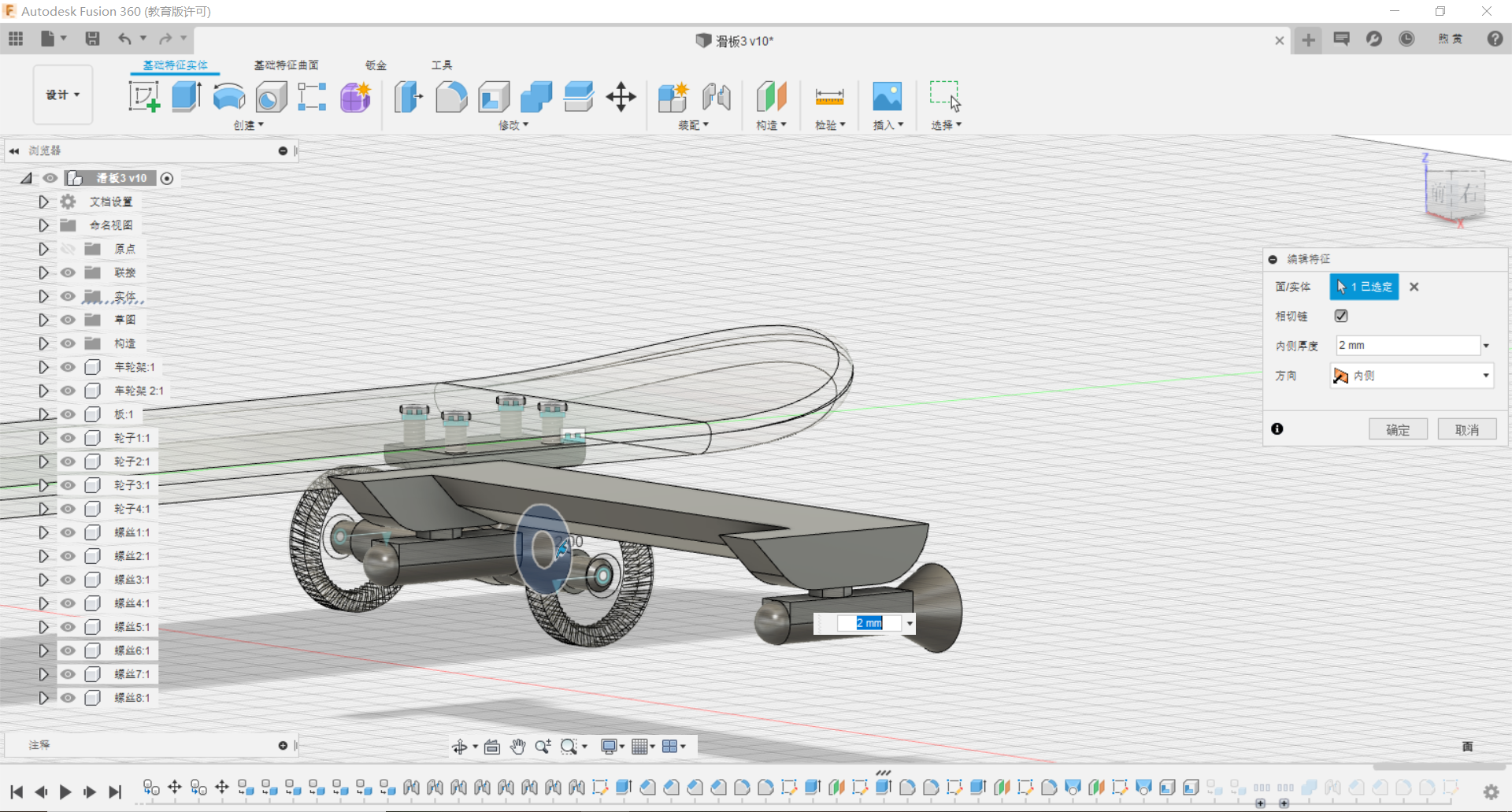The height and width of the screenshot is (812, 1512).
Task: Hide the 草图 folder
Action: coord(69,320)
